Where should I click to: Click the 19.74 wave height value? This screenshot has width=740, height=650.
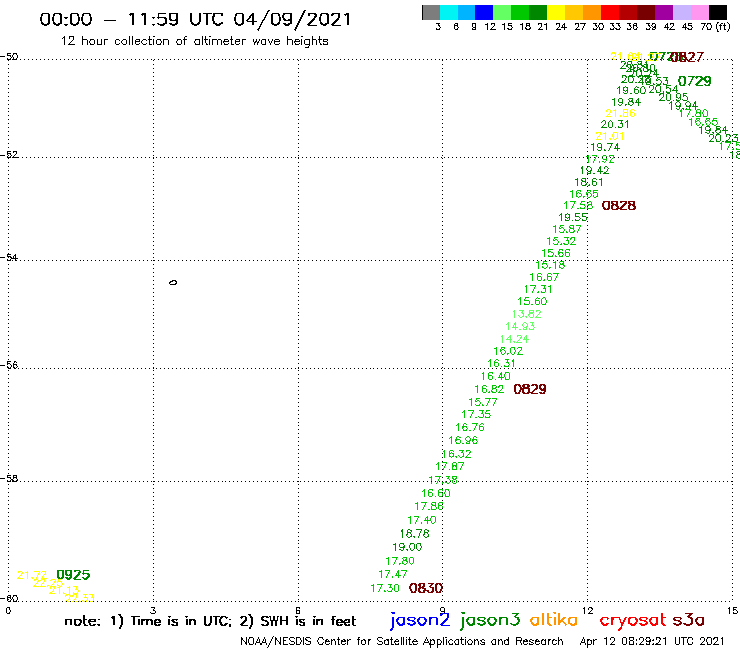(x=605, y=147)
